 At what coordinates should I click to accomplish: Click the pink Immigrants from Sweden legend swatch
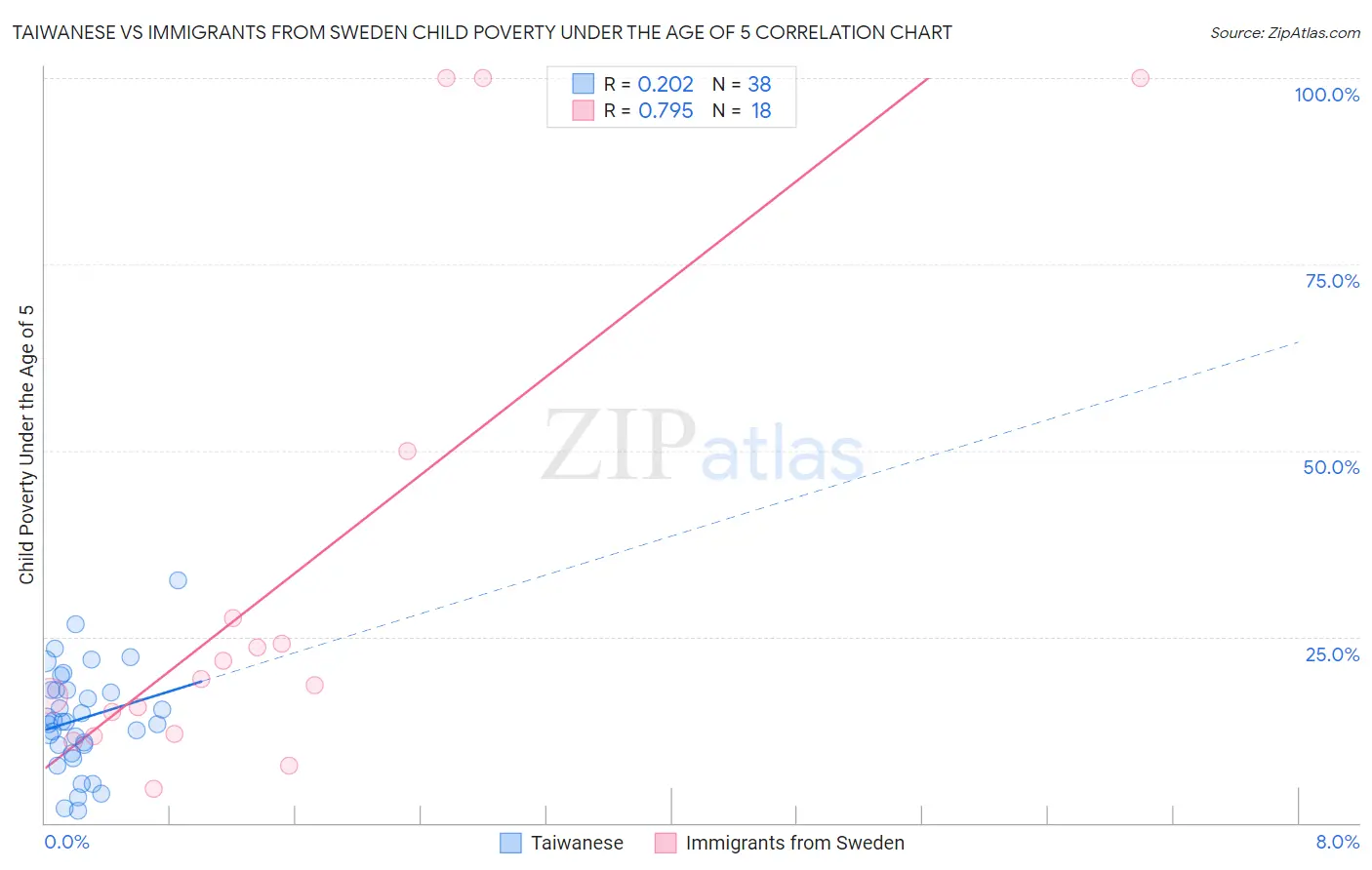(666, 843)
